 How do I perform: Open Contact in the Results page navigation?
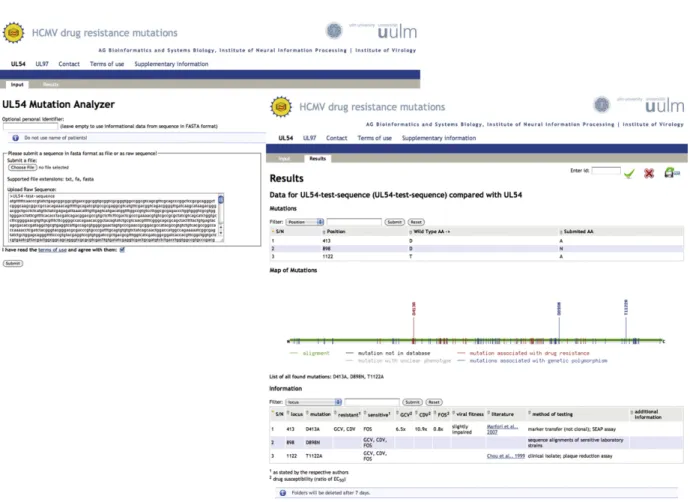[x=337, y=138]
